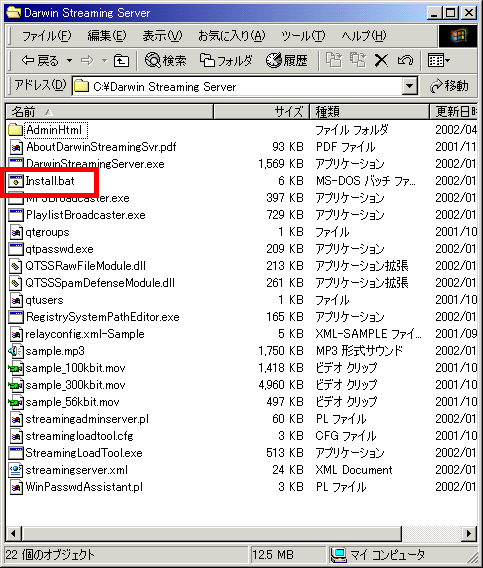Select QTSSRawFileModule.dll file icon

point(15,266)
